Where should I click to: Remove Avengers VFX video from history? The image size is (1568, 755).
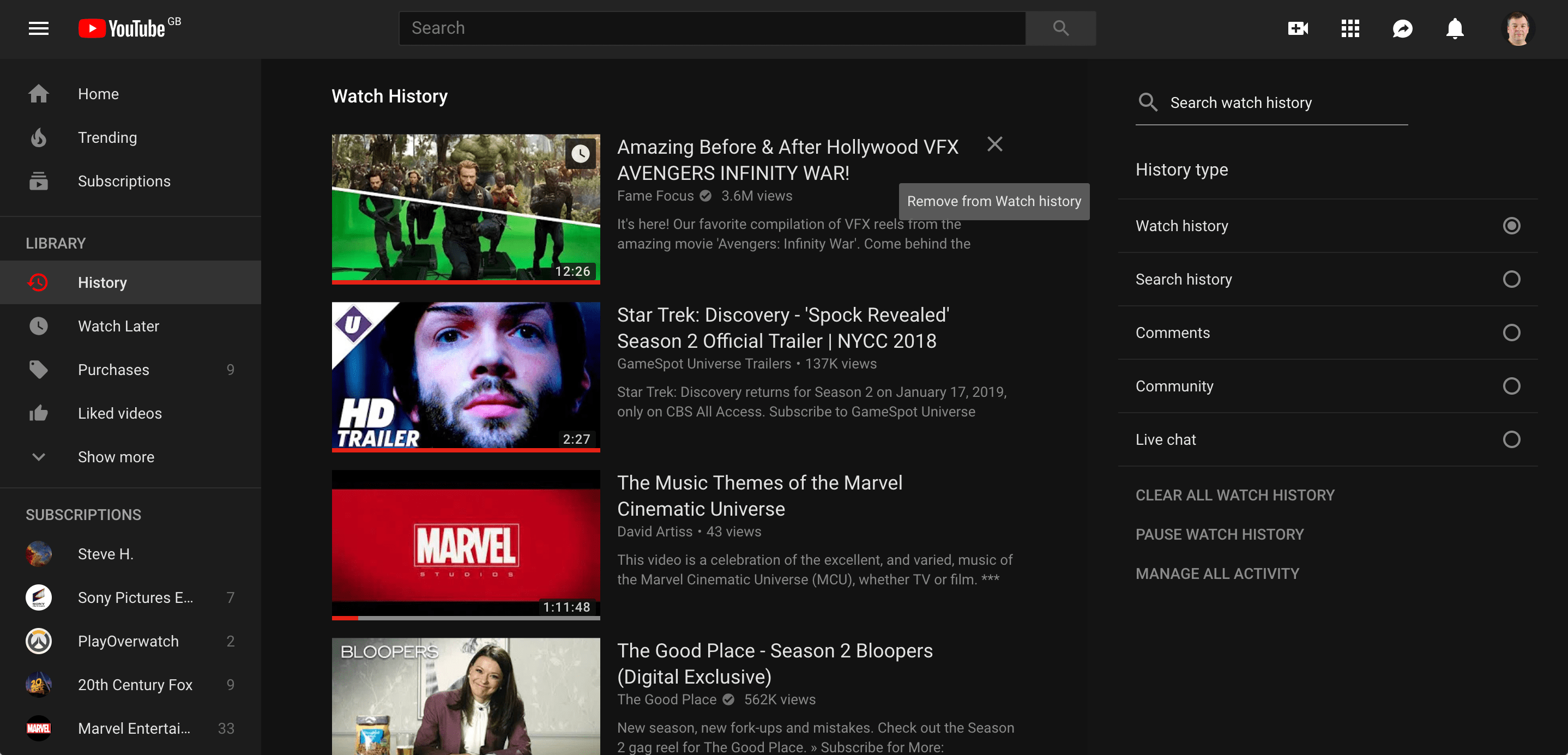click(x=994, y=144)
